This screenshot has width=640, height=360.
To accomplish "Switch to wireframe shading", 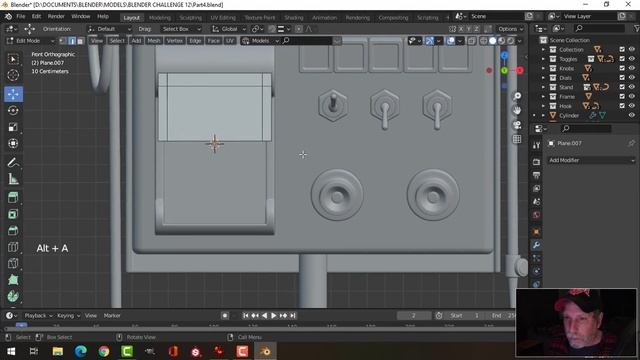I will click(x=484, y=41).
